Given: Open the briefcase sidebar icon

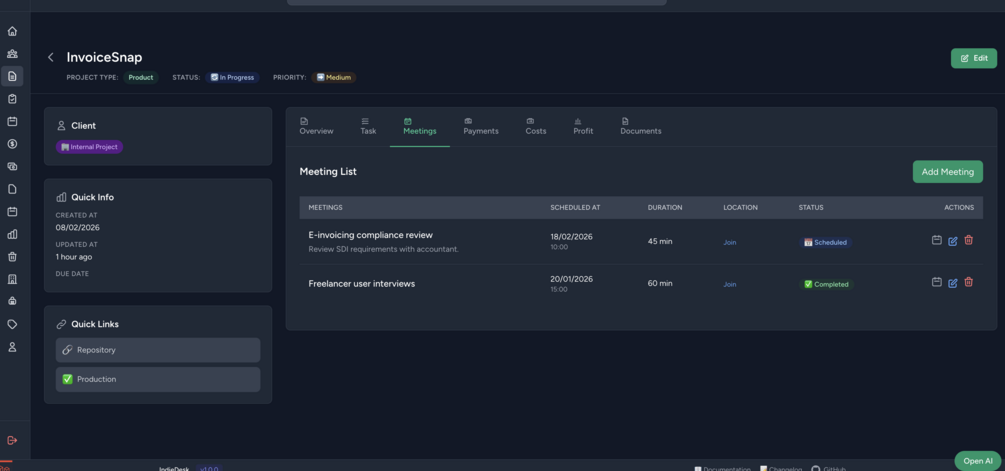Looking at the screenshot, I should coord(12,301).
